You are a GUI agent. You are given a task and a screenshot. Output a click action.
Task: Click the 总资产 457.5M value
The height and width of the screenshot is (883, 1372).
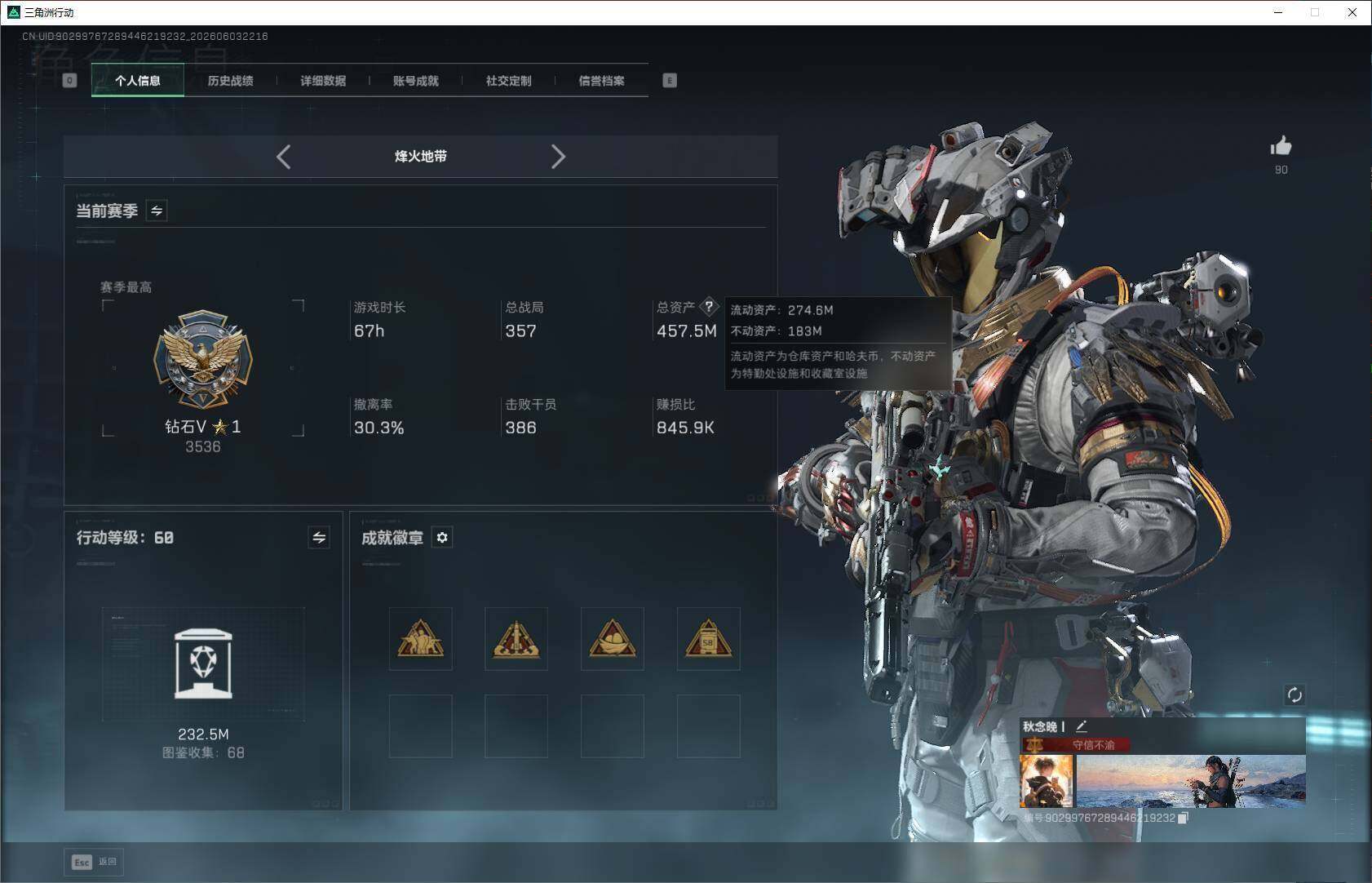coord(686,331)
